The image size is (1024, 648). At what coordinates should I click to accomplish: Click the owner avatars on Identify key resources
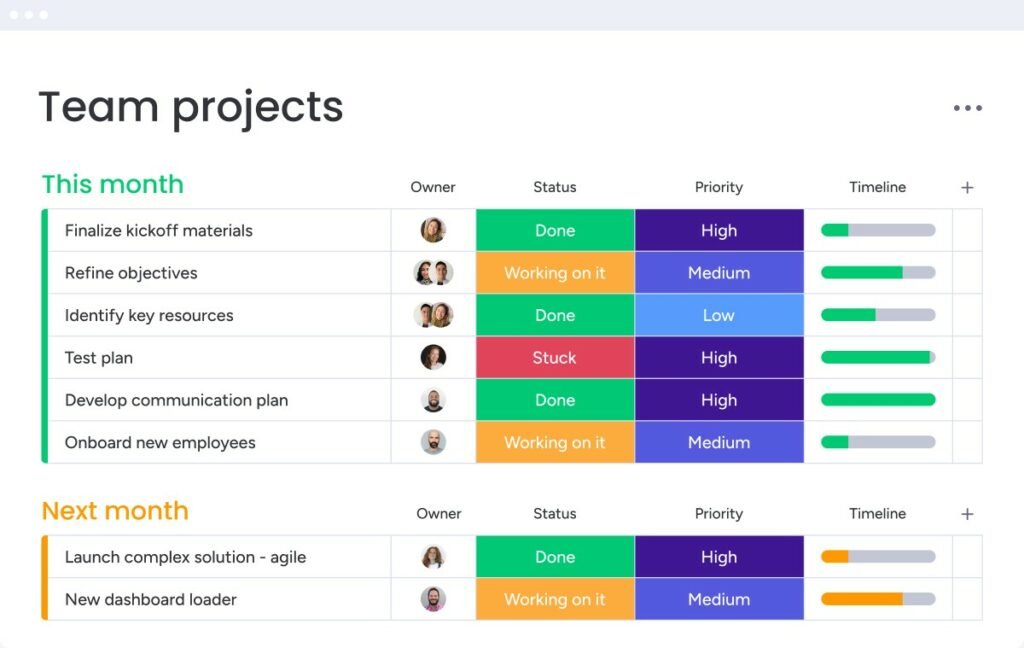pos(433,314)
